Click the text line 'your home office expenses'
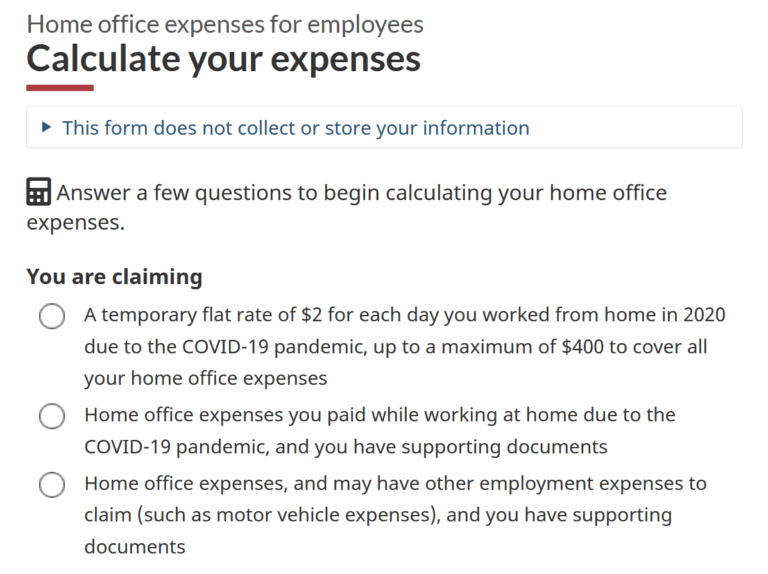 (x=206, y=379)
